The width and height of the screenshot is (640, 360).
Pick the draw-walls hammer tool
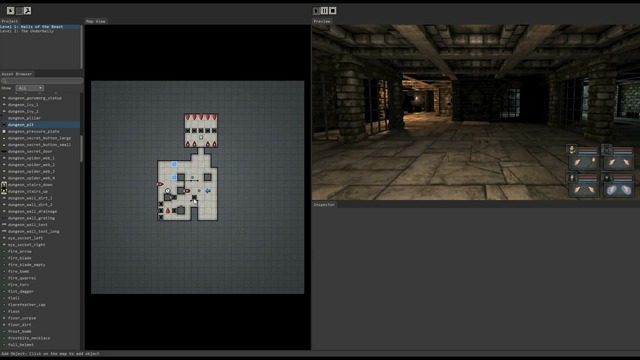pos(27,11)
